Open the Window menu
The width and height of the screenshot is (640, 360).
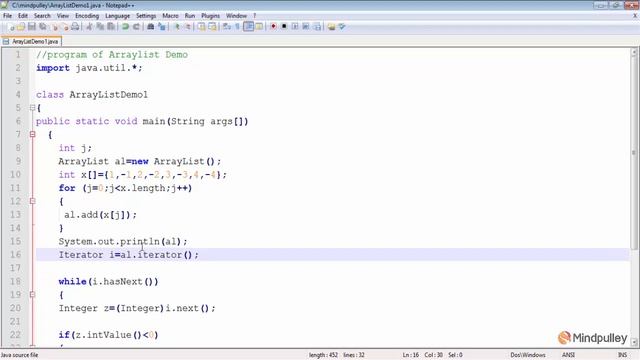click(236, 16)
